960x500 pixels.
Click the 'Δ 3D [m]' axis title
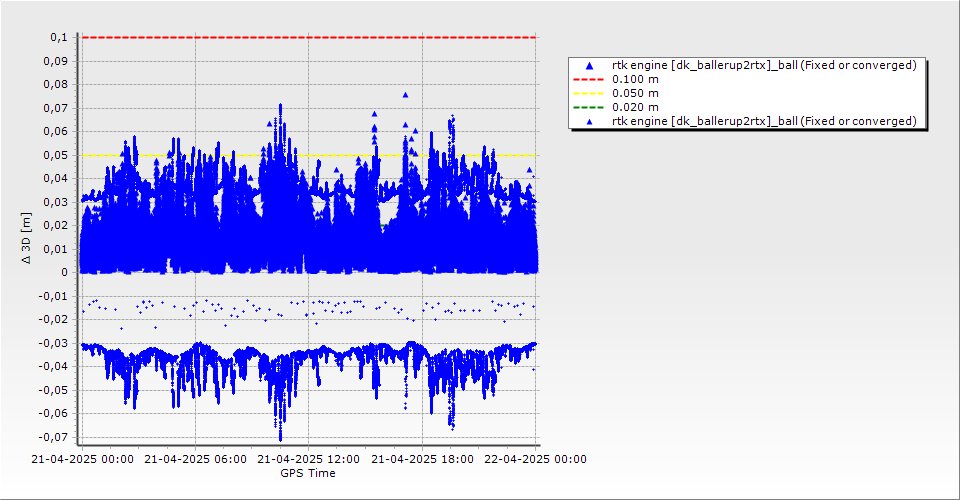pyautogui.click(x=26, y=239)
